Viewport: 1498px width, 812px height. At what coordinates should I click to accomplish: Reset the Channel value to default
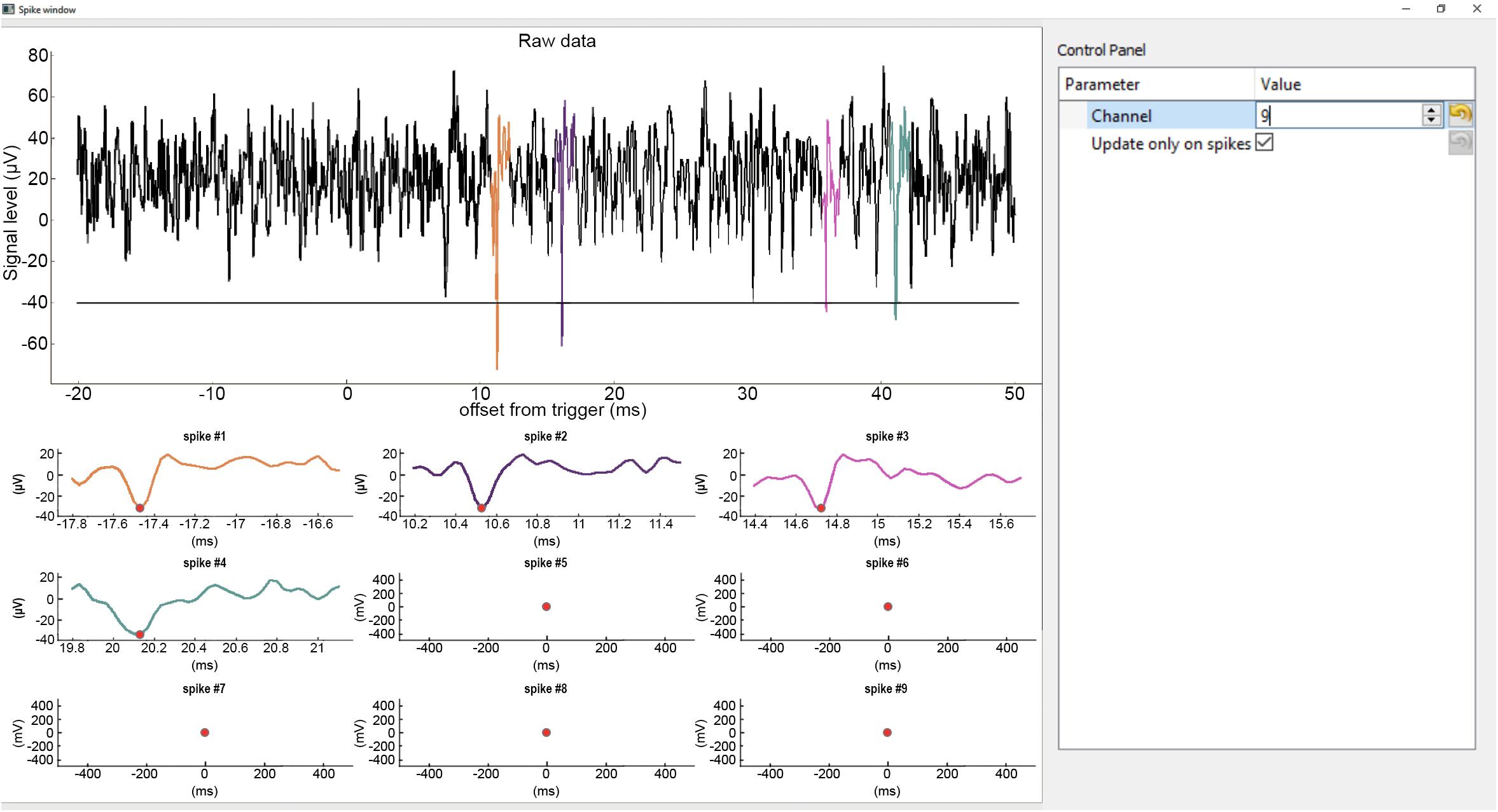(x=1460, y=114)
